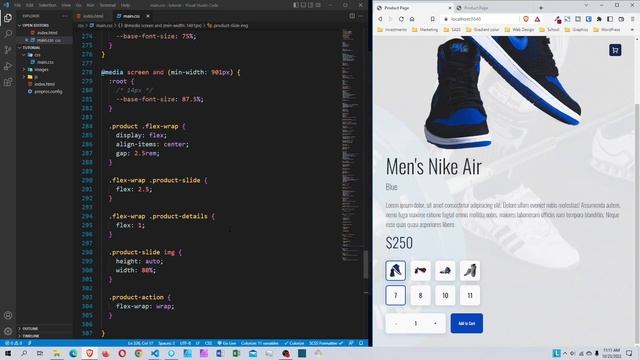This screenshot has width=640, height=360.
Task: Select the grey shoe thumbnail
Action: point(470,271)
